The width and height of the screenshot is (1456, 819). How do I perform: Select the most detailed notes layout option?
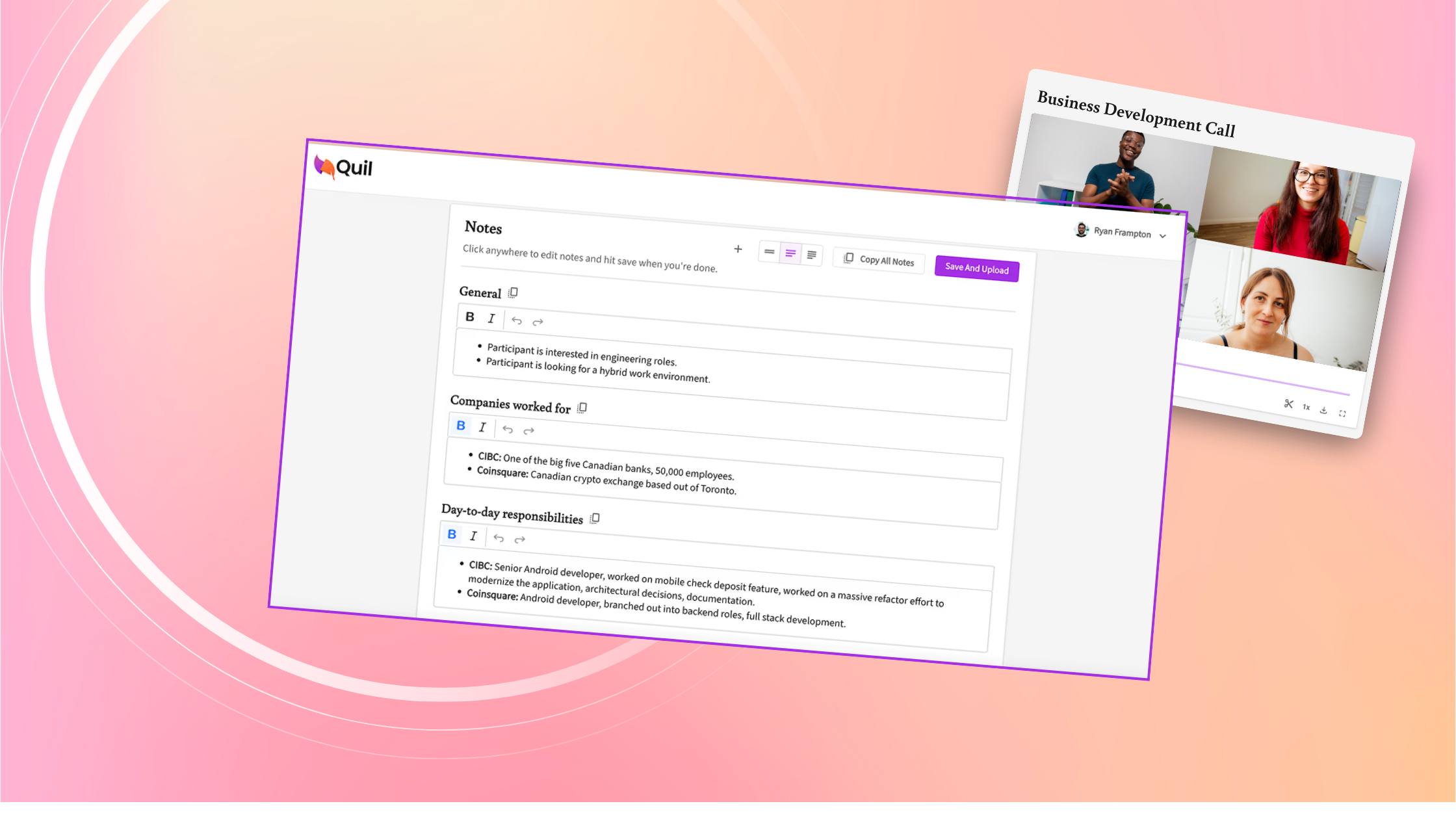click(x=812, y=255)
